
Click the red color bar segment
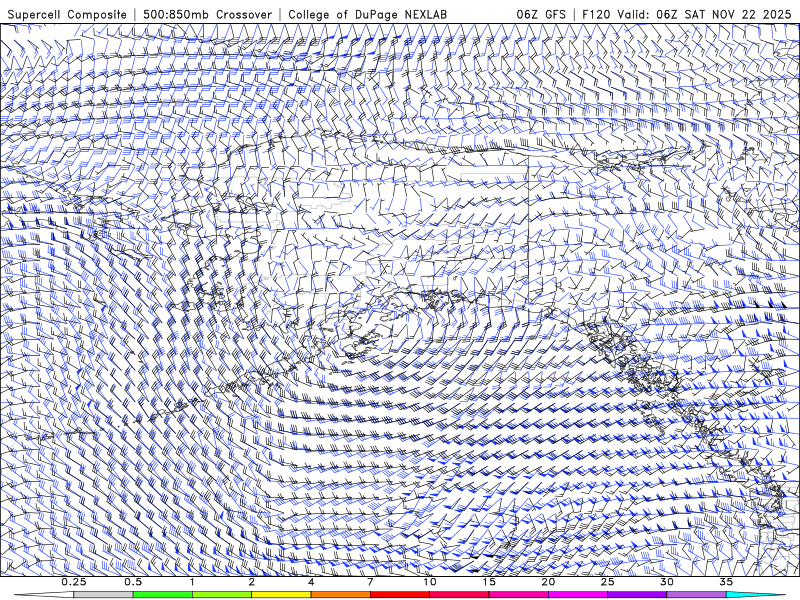click(400, 595)
